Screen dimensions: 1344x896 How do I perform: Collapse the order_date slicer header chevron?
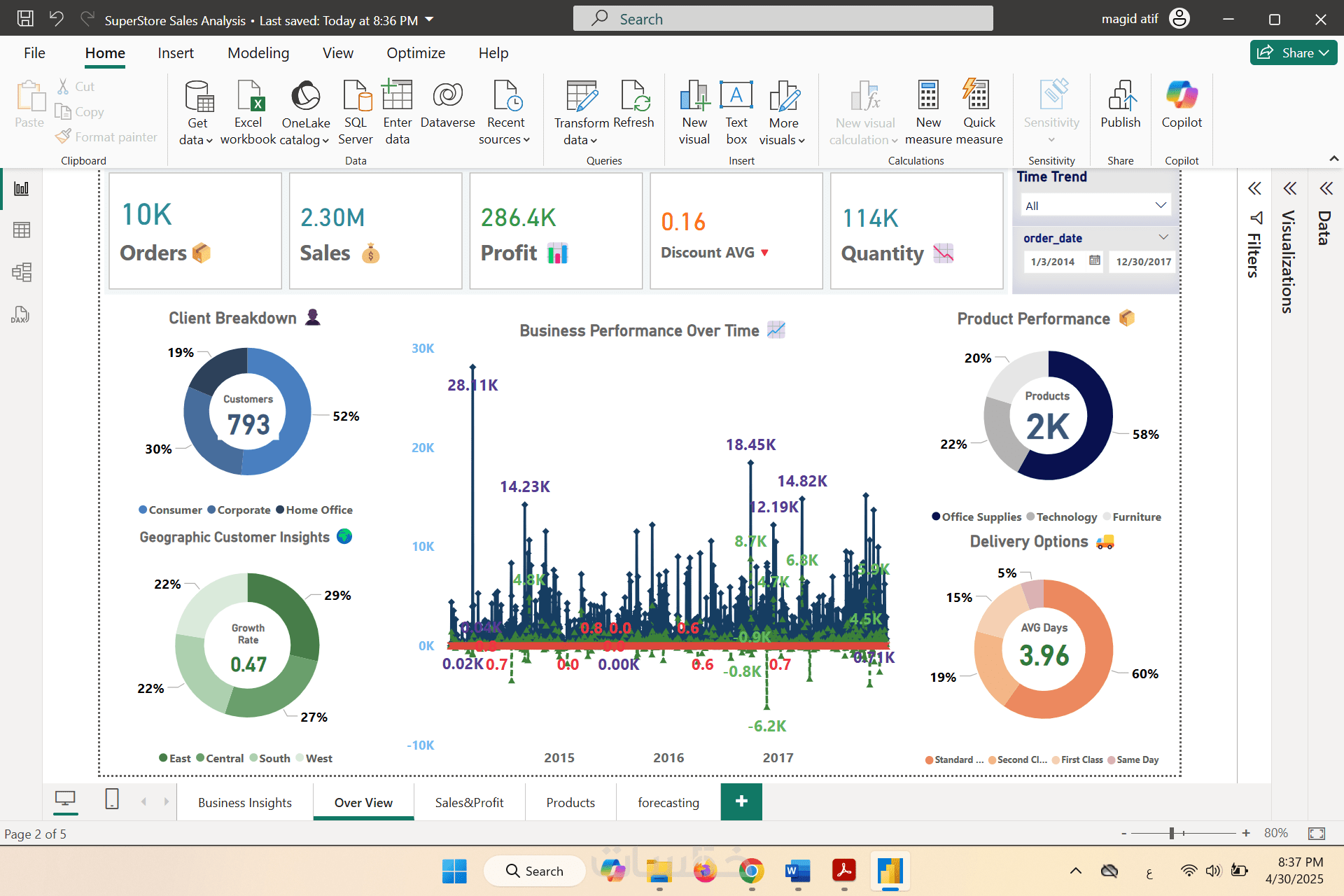(x=1163, y=237)
